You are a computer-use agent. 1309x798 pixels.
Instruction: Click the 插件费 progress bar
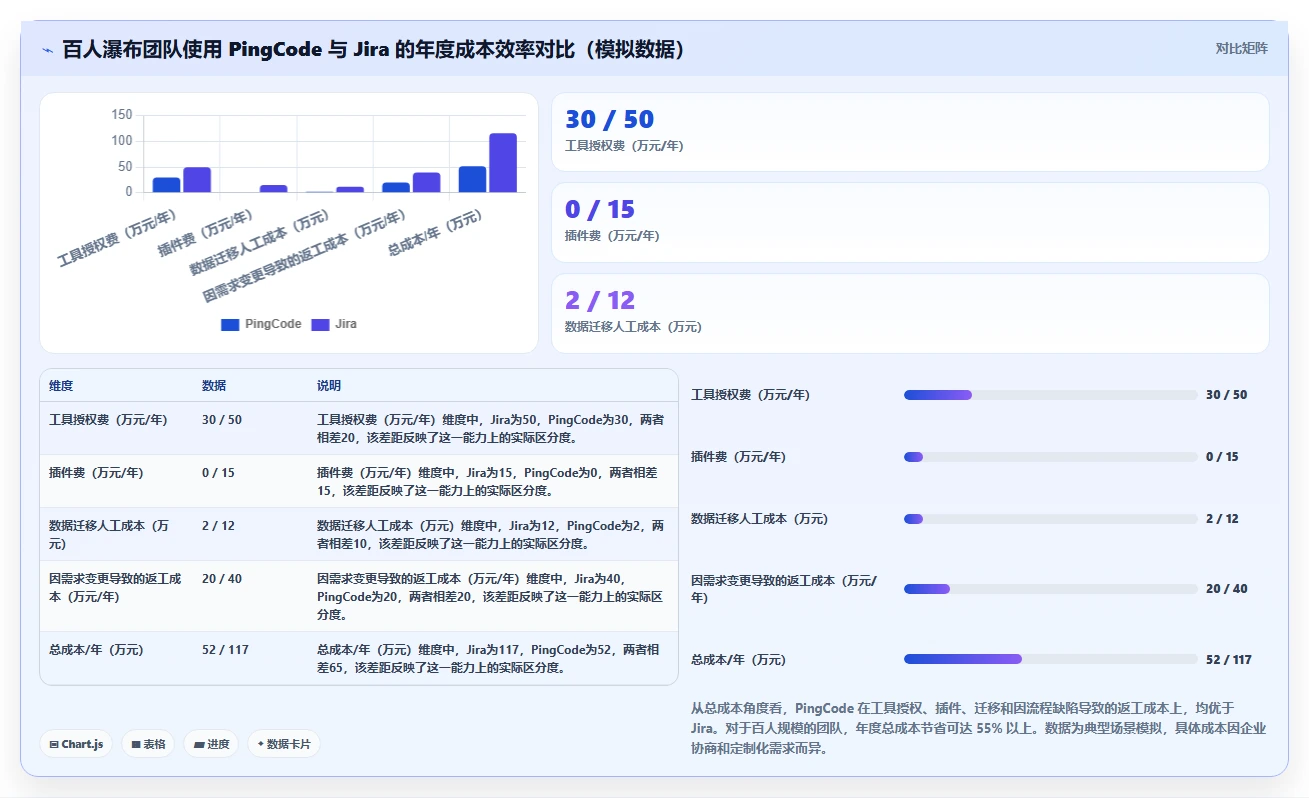[1050, 457]
